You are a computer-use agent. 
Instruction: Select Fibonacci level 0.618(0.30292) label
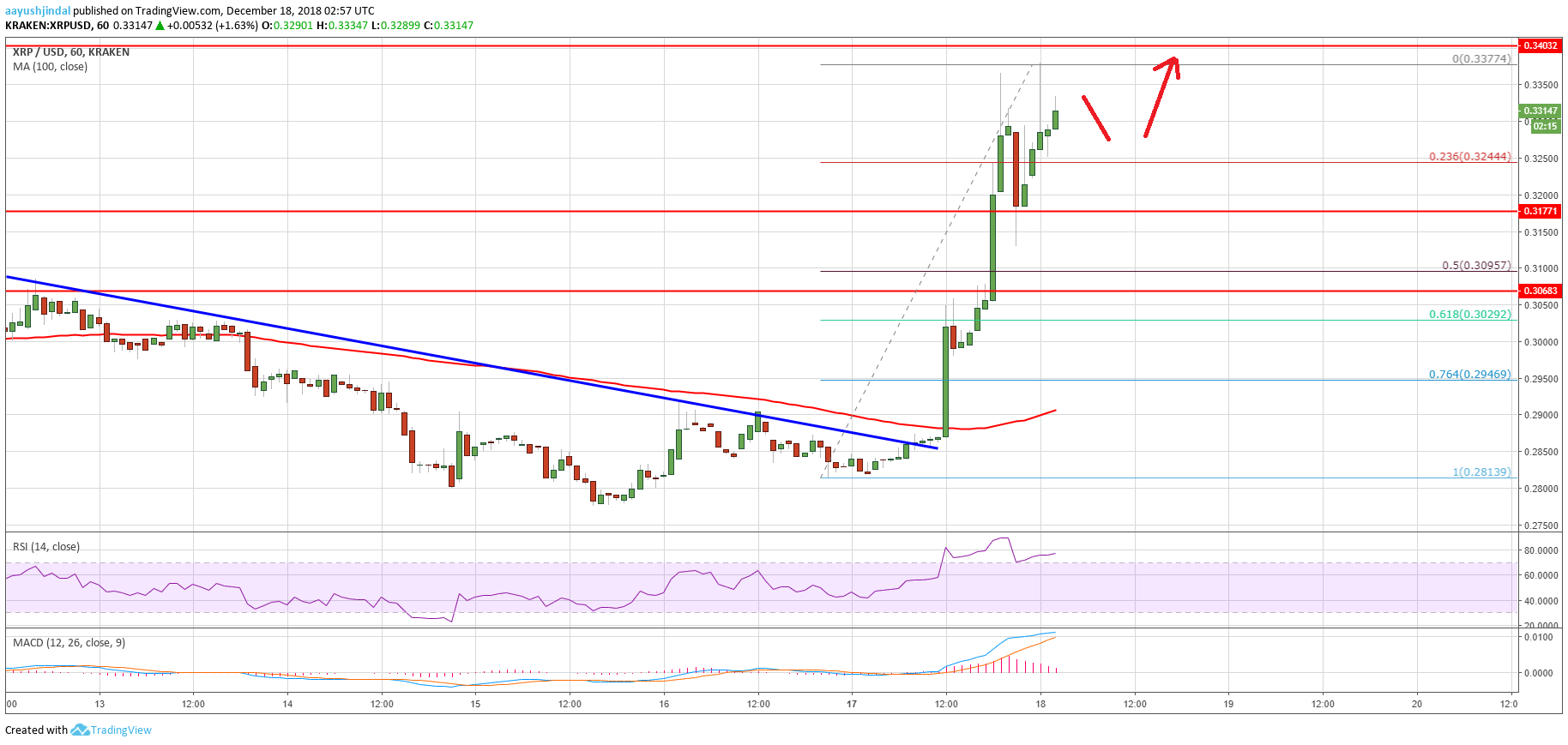[1470, 315]
